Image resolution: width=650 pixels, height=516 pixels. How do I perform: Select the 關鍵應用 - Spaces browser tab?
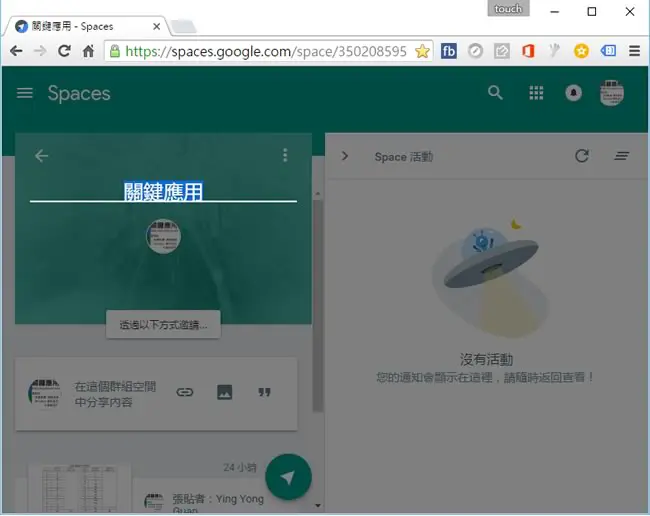(86, 27)
